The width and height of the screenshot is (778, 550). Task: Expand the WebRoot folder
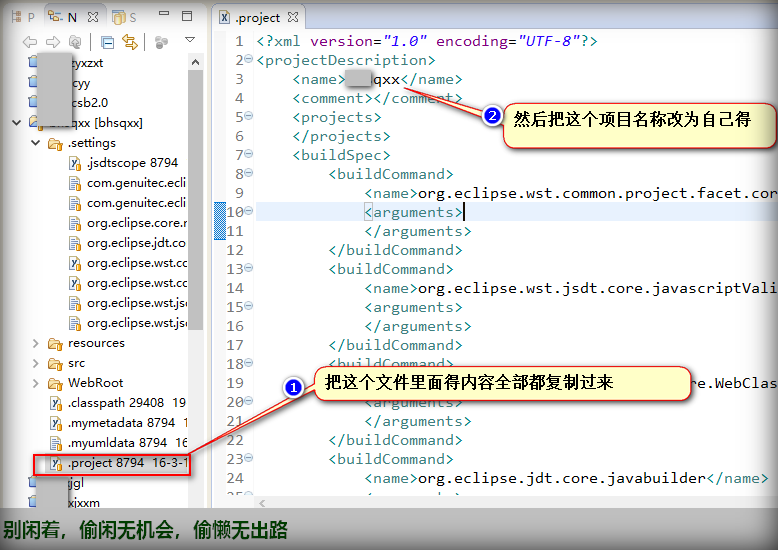click(x=36, y=383)
